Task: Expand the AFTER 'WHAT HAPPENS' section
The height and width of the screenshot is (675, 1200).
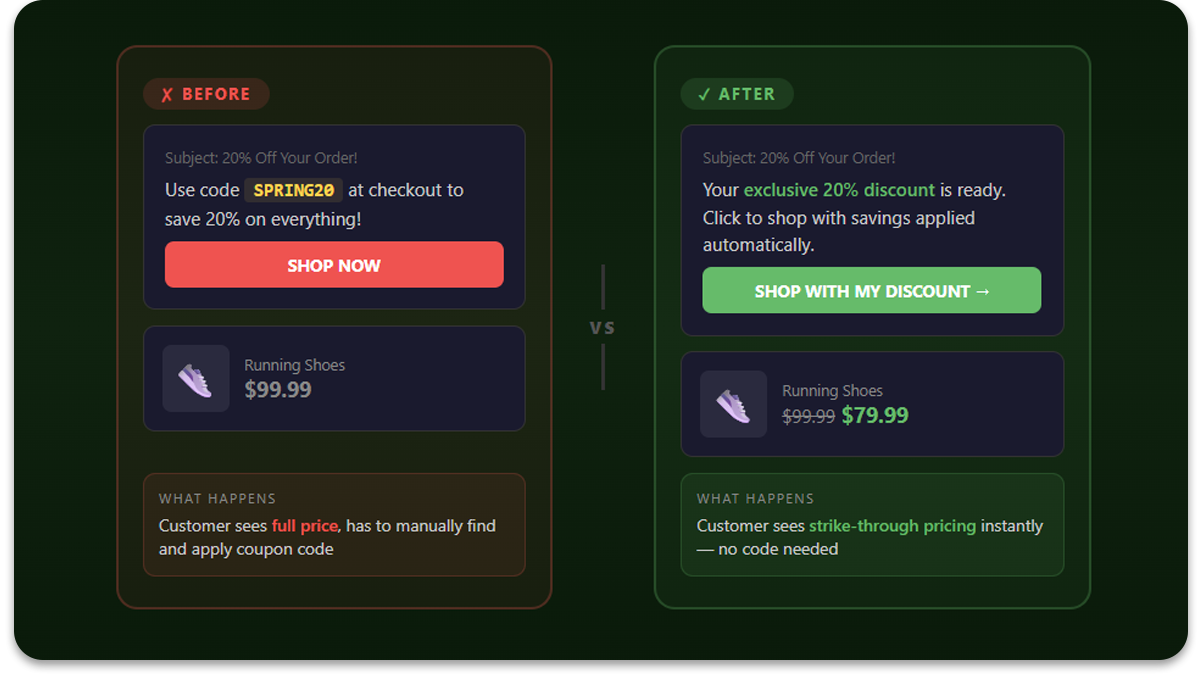Action: (872, 525)
